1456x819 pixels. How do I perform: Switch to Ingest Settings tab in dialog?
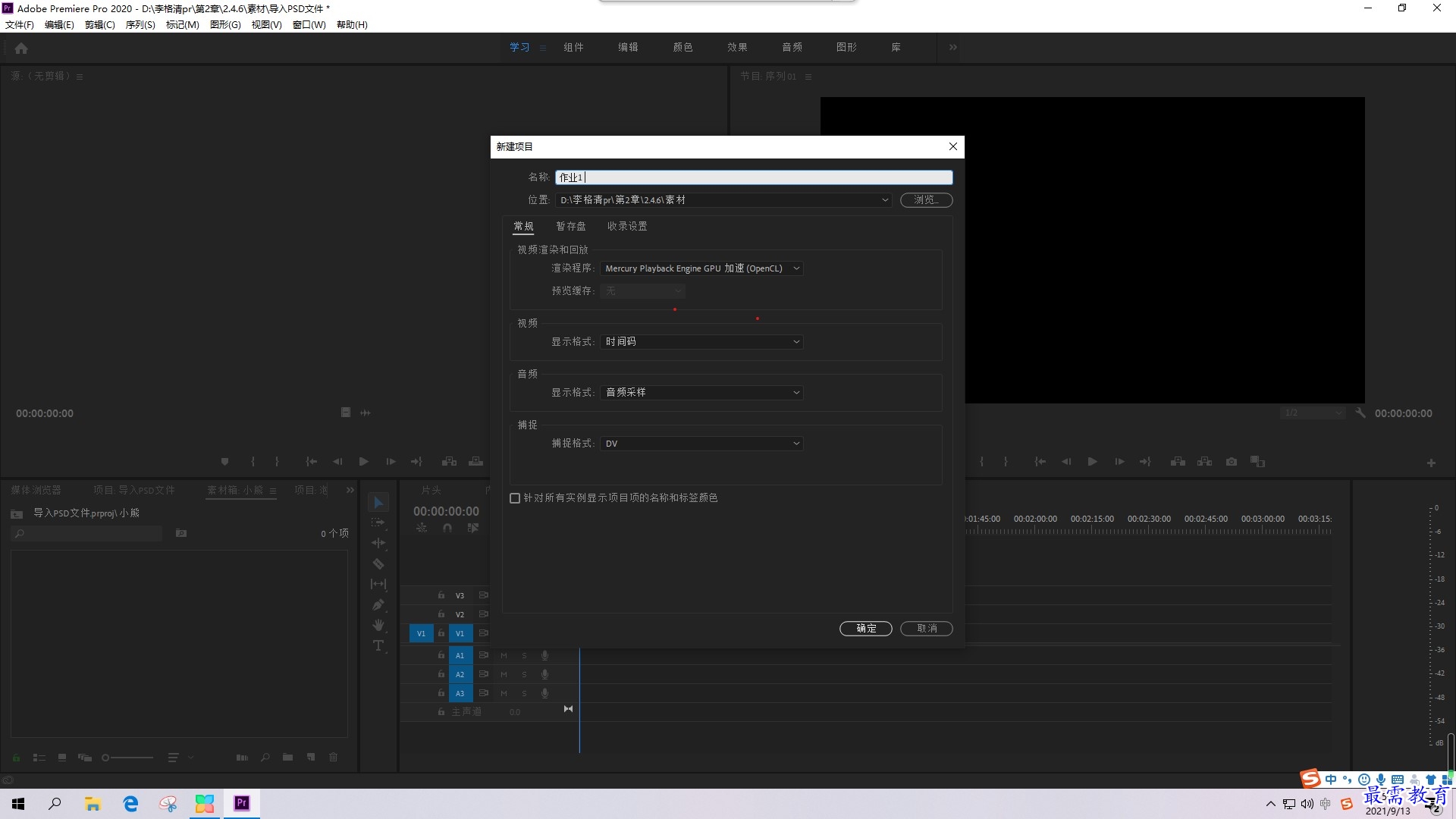pyautogui.click(x=627, y=226)
